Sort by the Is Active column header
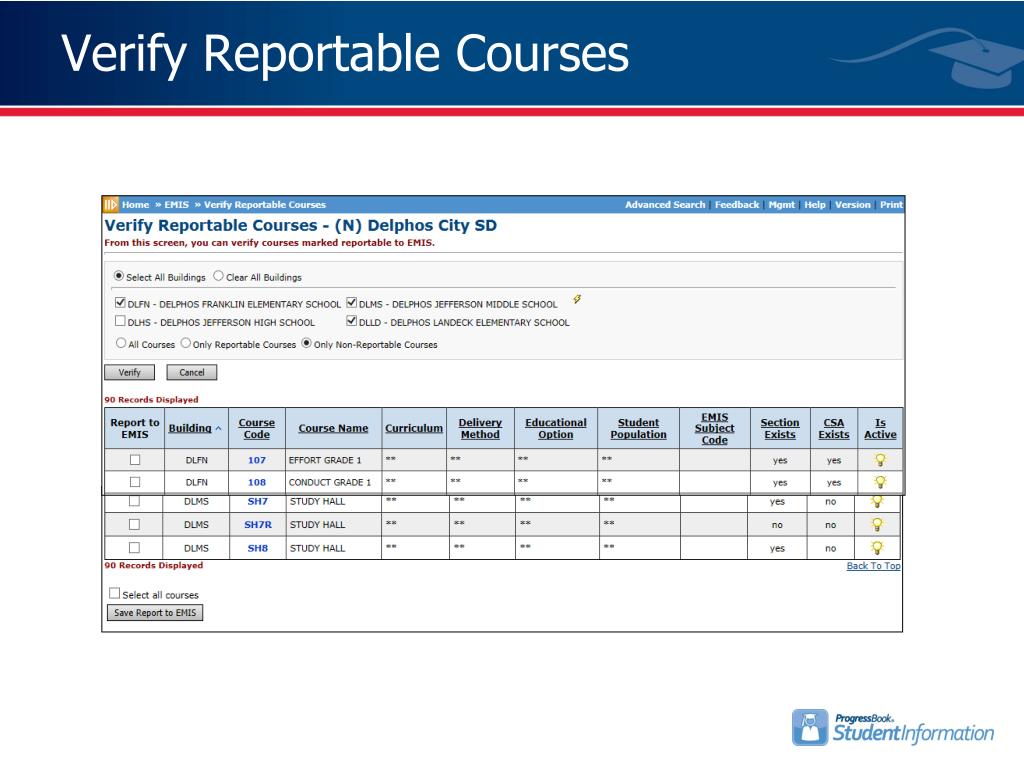Viewport: 1024px width, 768px height. pyautogui.click(x=880, y=428)
